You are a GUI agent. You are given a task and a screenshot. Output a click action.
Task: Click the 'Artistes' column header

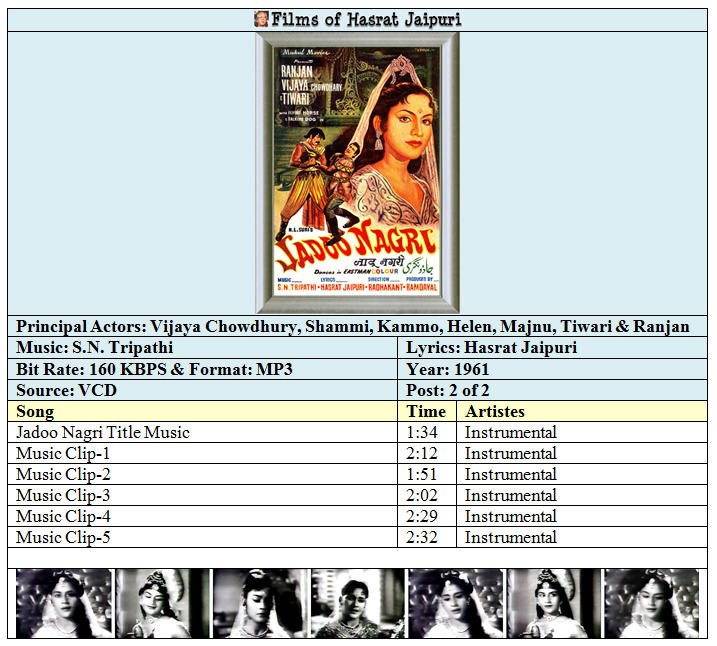(582, 411)
